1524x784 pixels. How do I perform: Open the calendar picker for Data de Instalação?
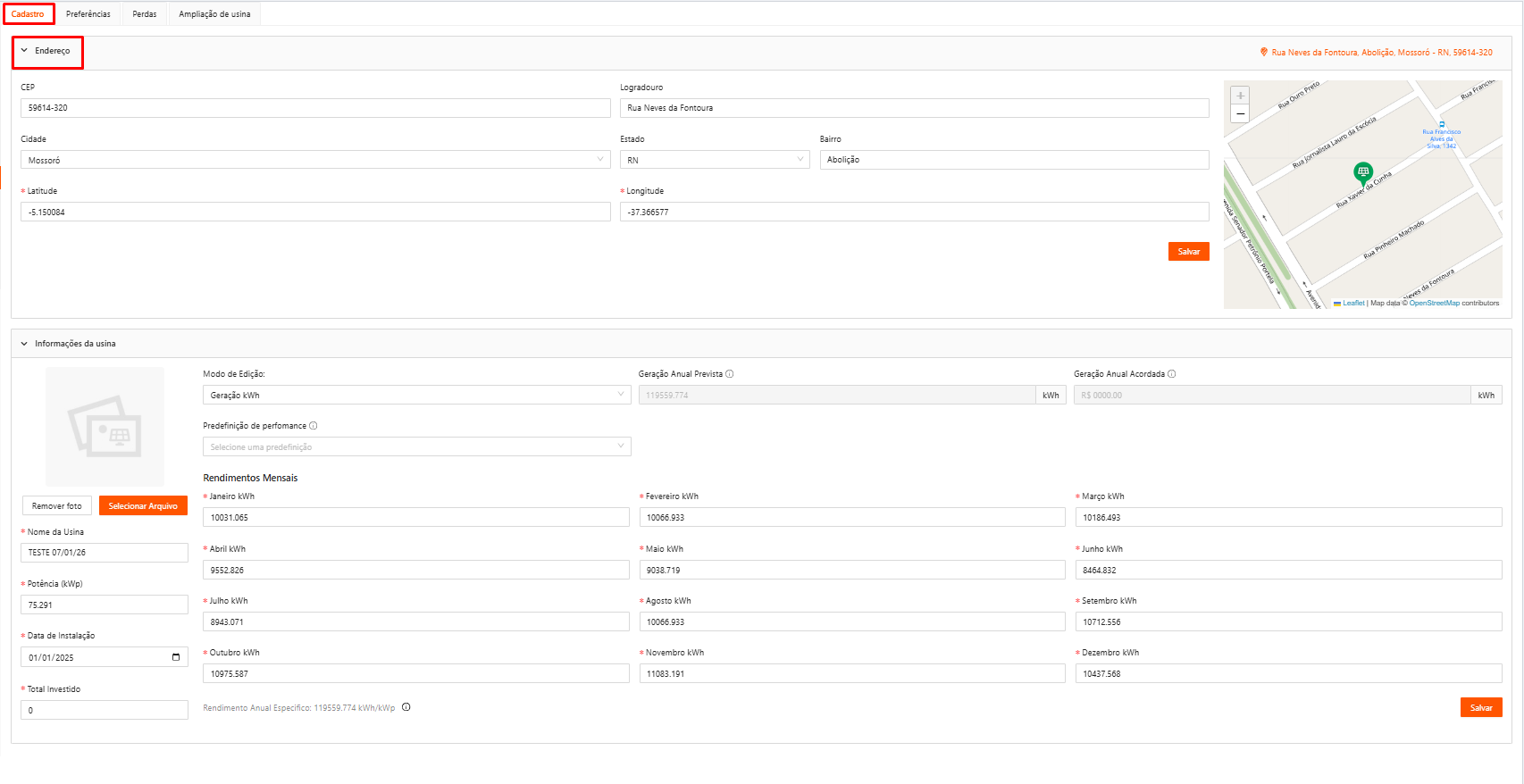(x=176, y=657)
